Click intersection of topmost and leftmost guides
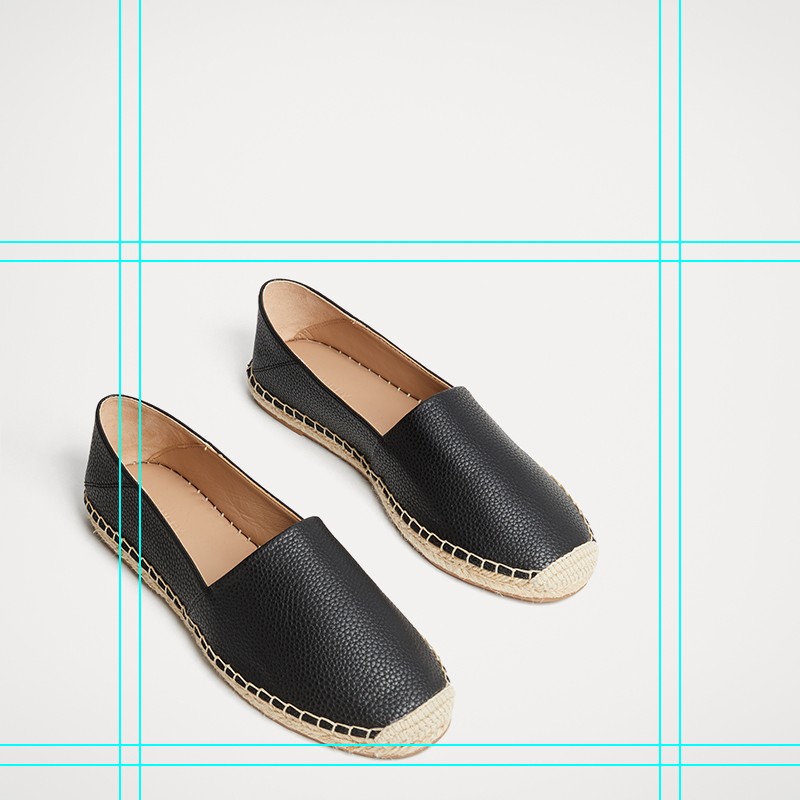This screenshot has height=800, width=800. point(120,242)
